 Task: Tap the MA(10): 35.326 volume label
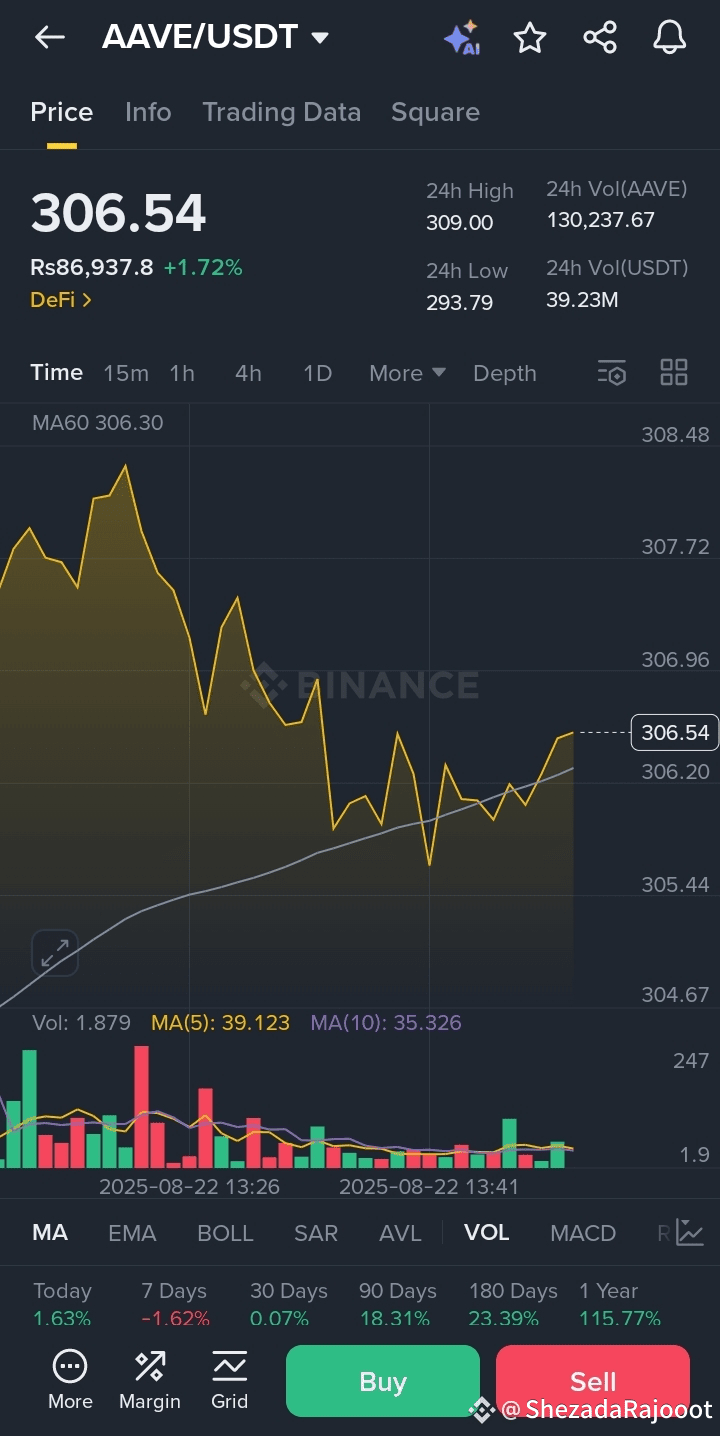click(386, 1022)
